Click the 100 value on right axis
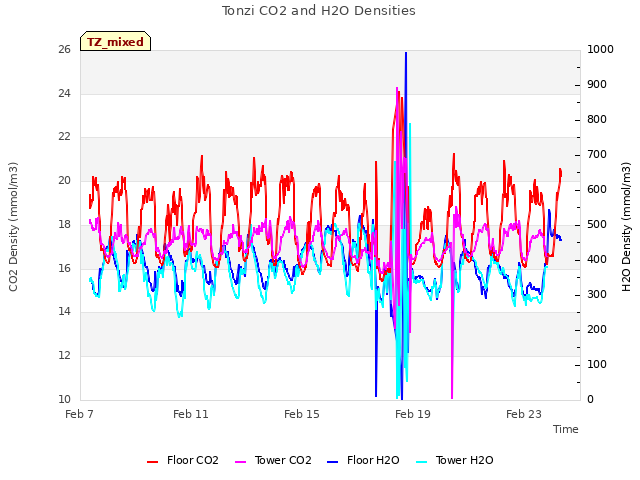 click(597, 364)
